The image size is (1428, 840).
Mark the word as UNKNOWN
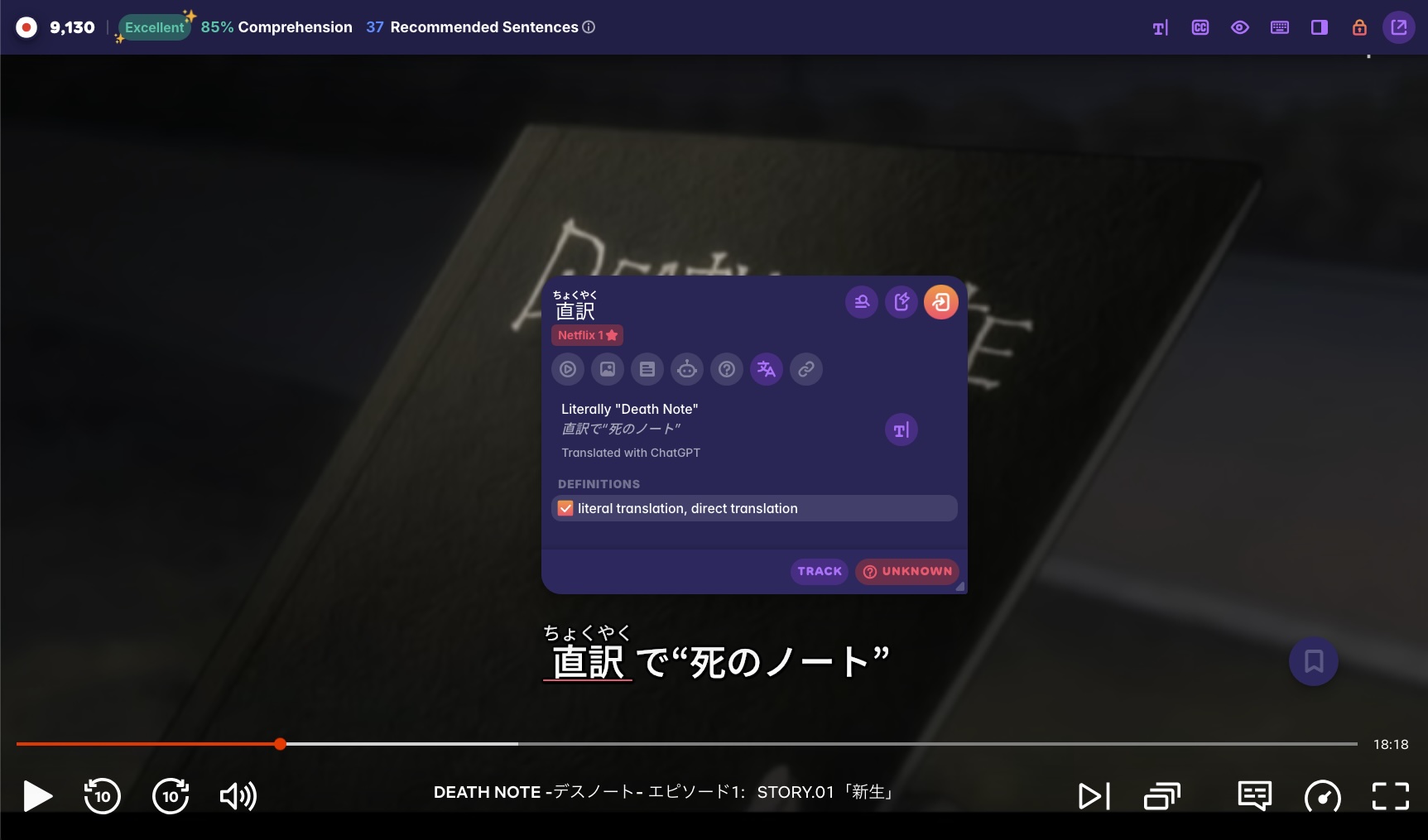click(x=906, y=571)
